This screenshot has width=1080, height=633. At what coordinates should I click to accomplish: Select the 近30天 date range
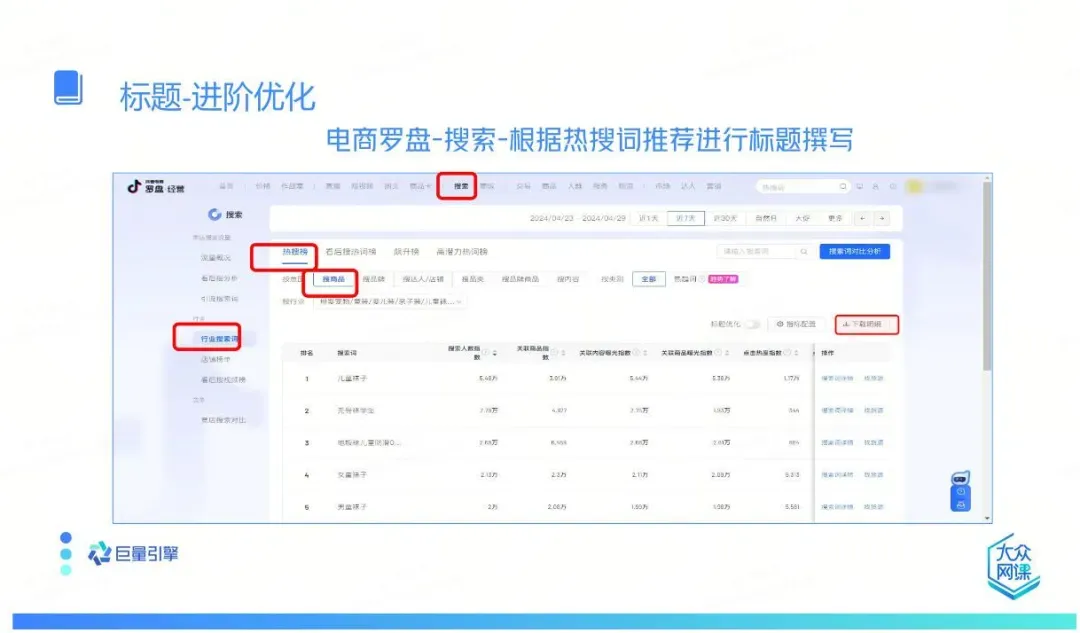click(x=725, y=218)
